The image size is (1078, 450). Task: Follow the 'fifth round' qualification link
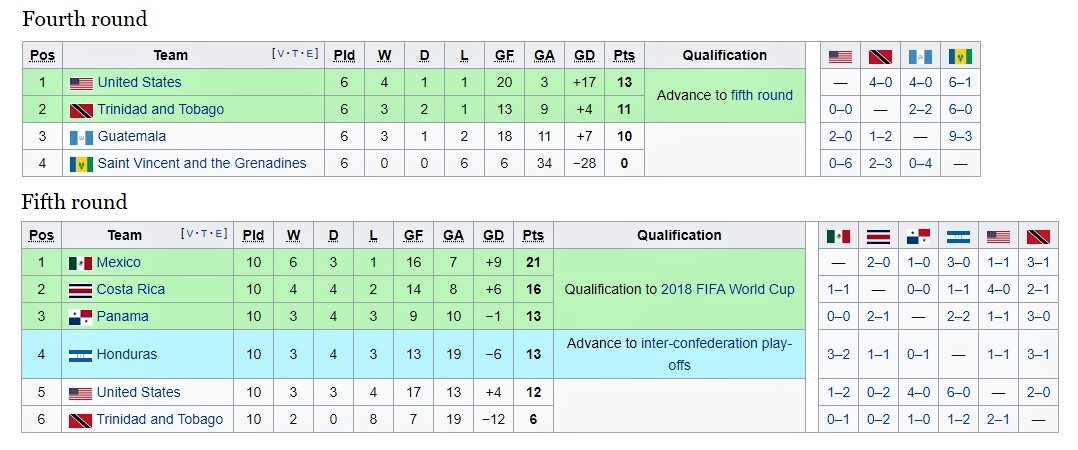click(x=761, y=95)
